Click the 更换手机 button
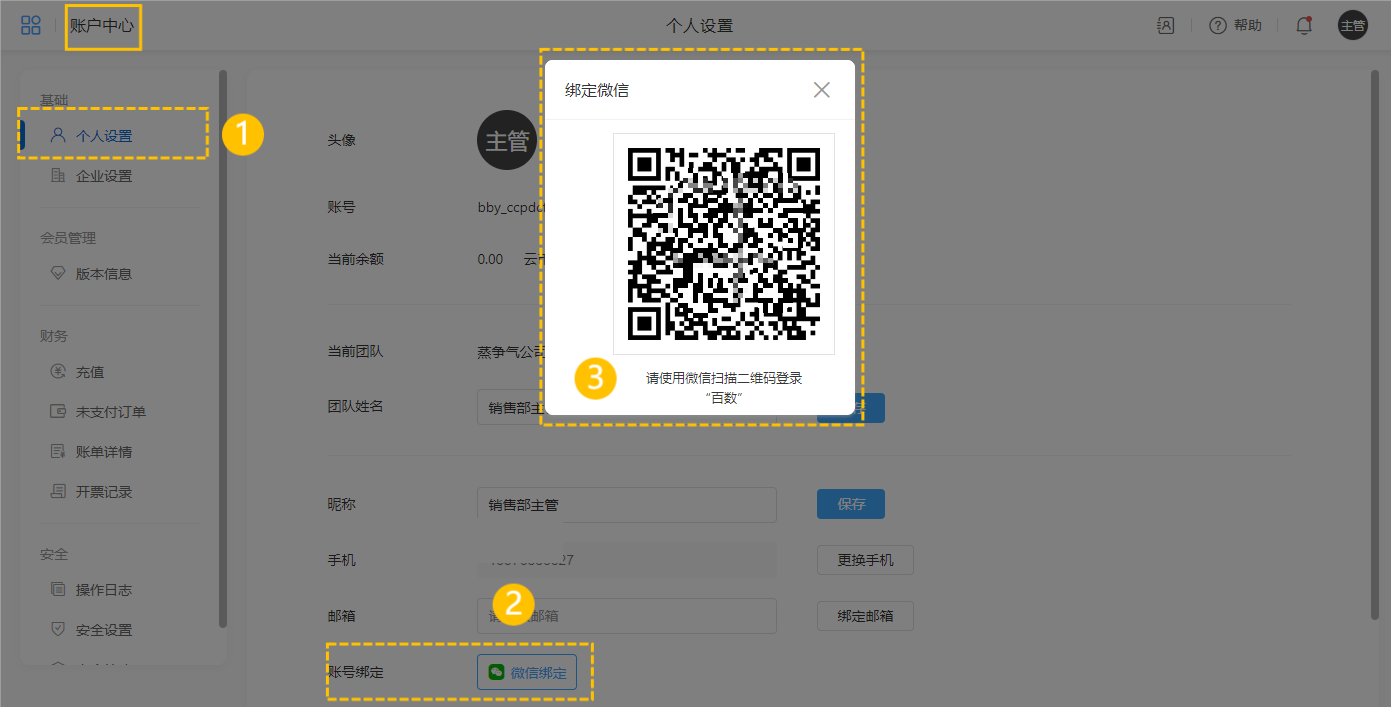The height and width of the screenshot is (707, 1392). [x=865, y=560]
